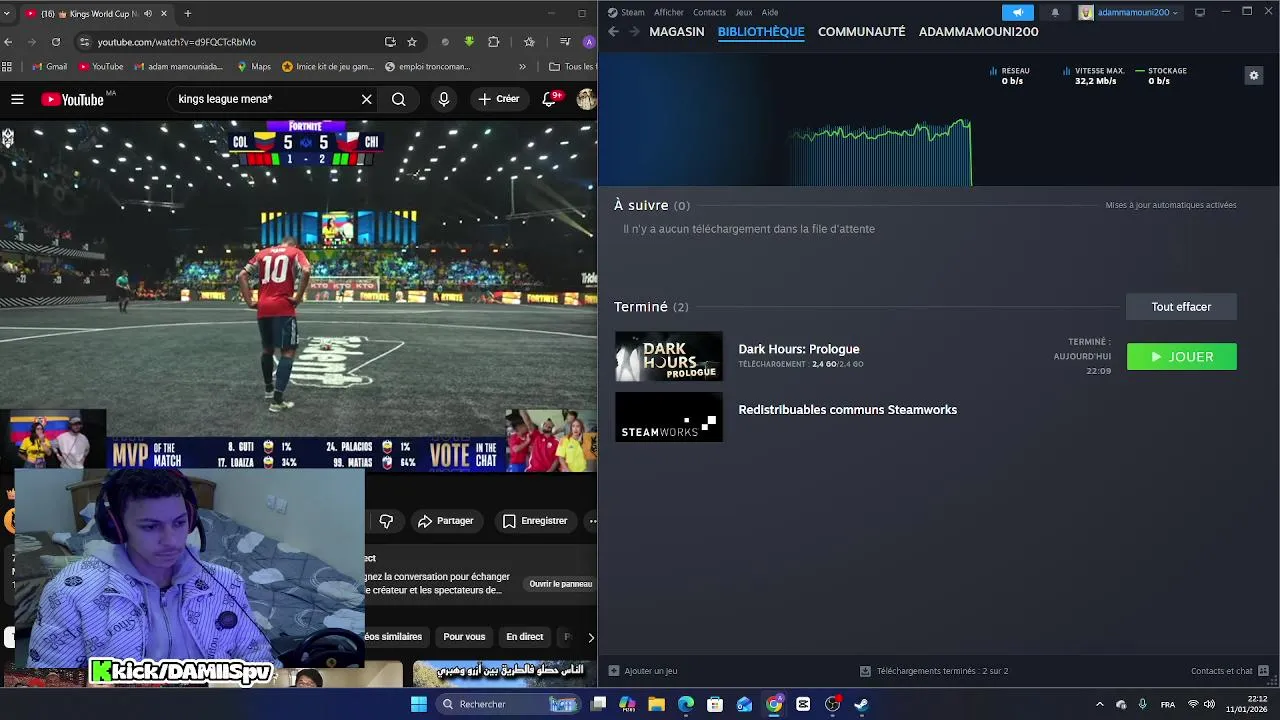Show next chips with right arrow
The height and width of the screenshot is (720, 1280).
[x=590, y=637]
